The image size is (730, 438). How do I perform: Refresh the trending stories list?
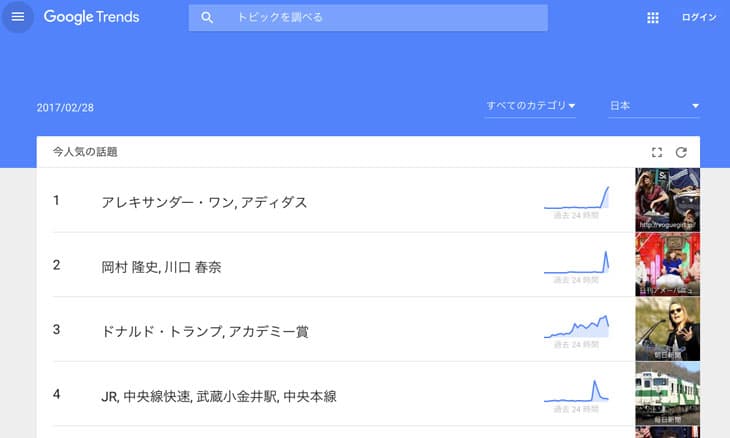coord(682,152)
